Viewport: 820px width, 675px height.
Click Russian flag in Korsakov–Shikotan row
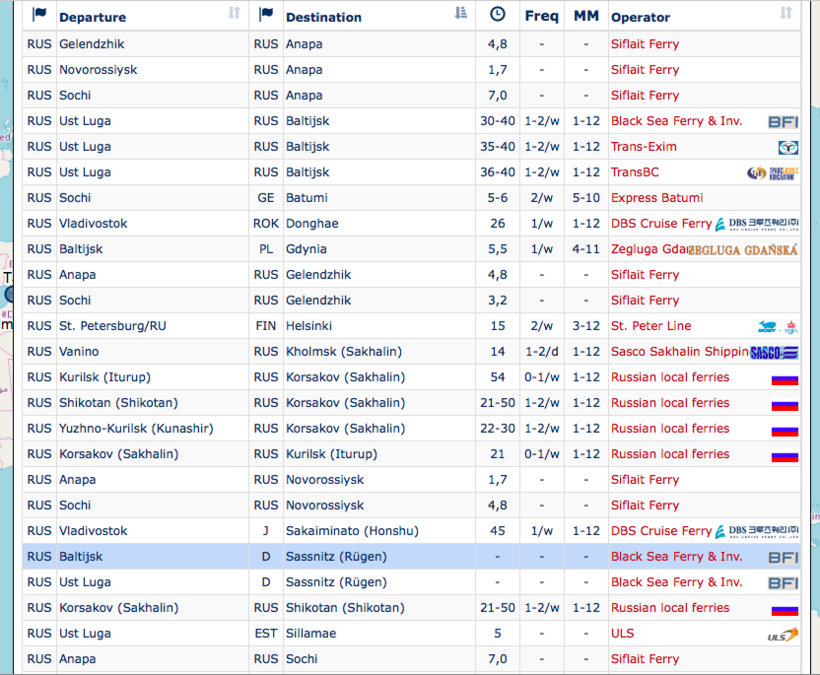(785, 610)
